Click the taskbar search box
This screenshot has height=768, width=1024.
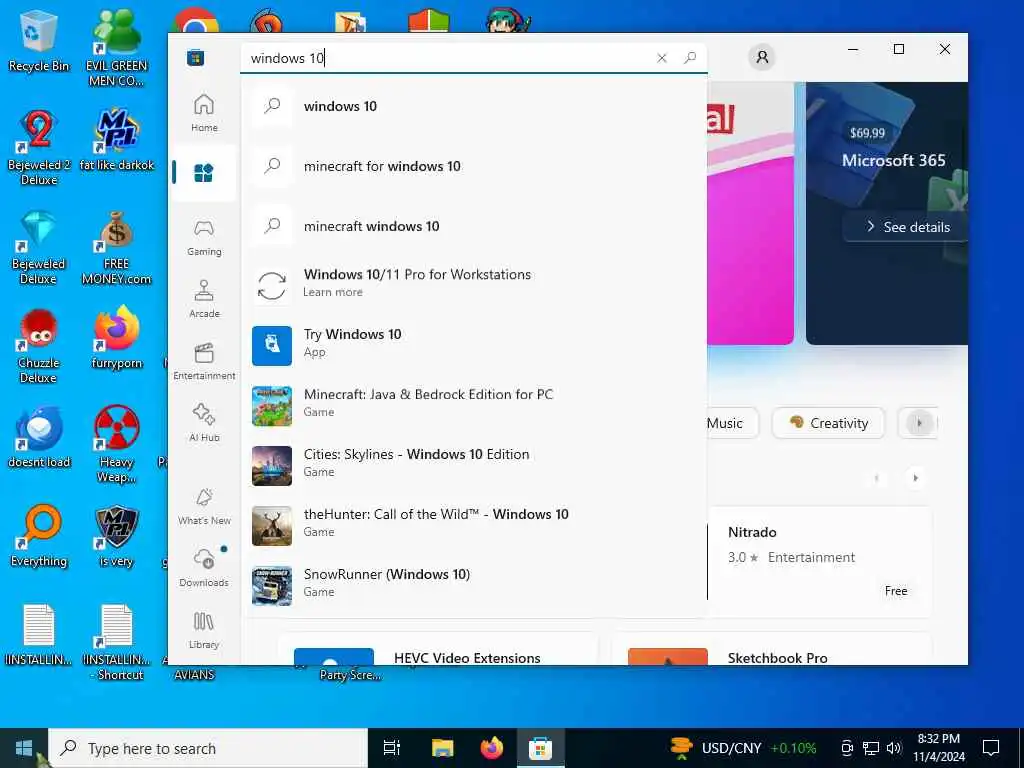click(x=208, y=748)
